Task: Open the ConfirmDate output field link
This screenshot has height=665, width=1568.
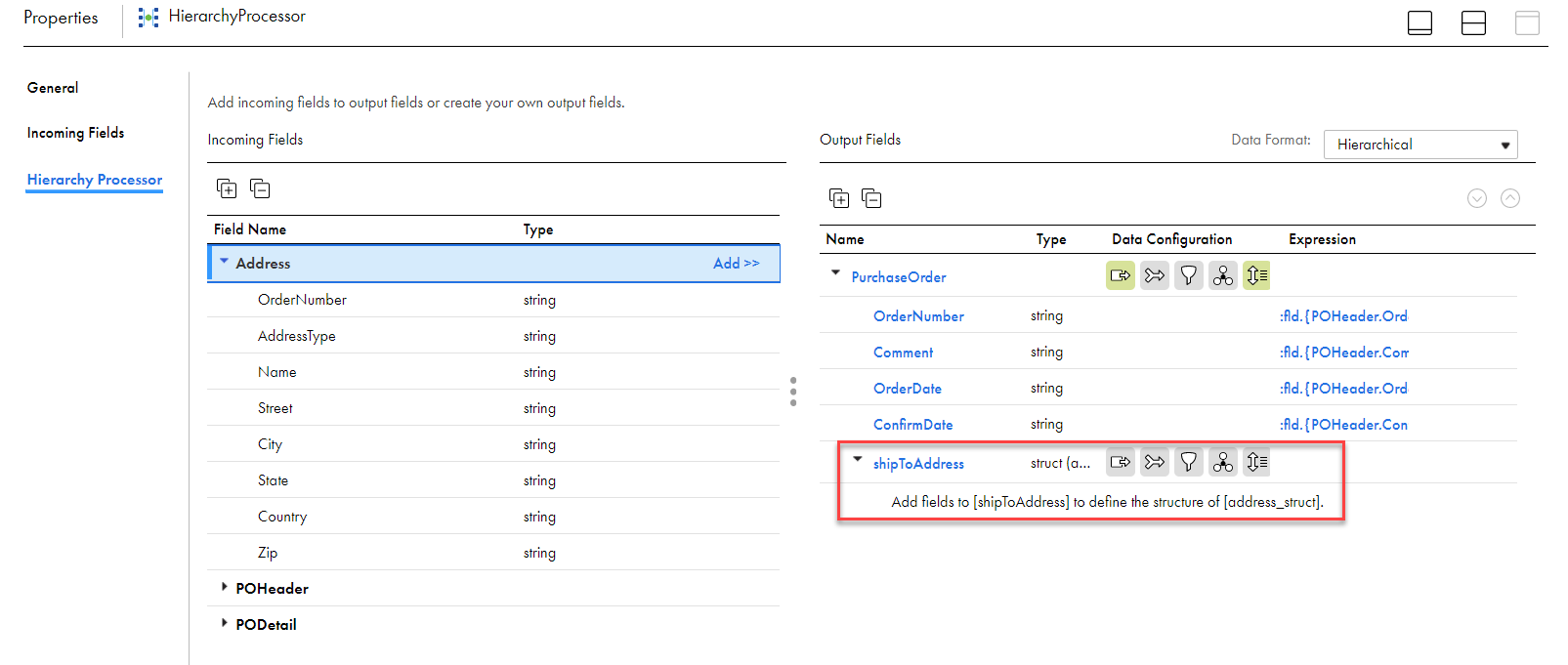Action: coord(912,425)
